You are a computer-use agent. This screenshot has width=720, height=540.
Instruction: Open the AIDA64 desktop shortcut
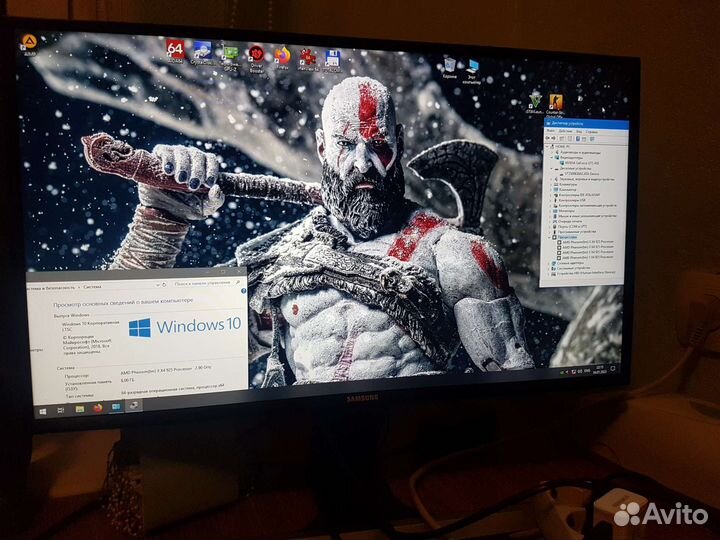click(175, 51)
